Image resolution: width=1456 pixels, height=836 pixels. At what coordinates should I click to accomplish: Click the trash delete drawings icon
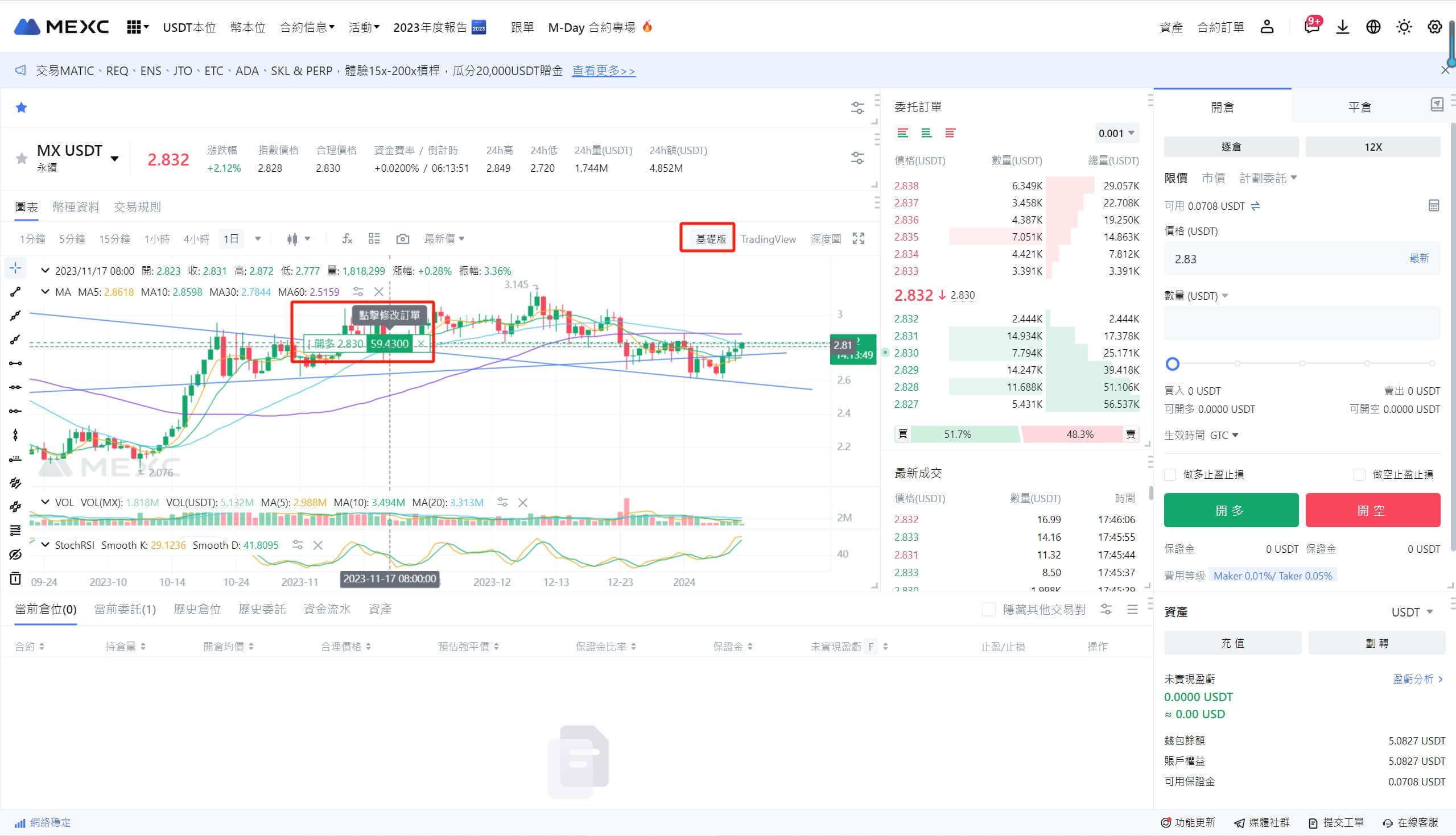15,578
